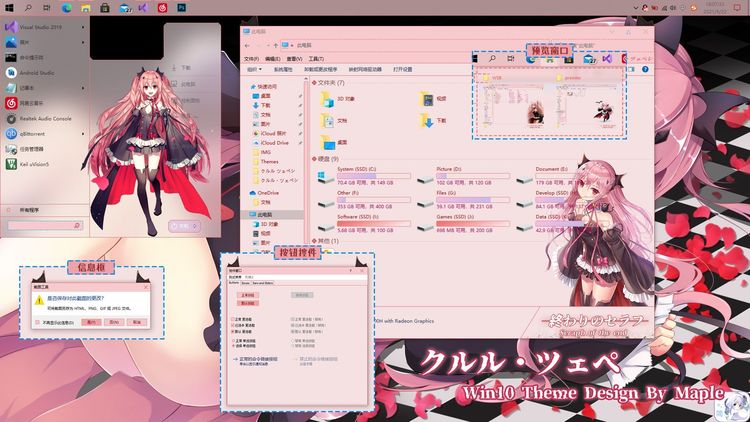Open the address bar location dropdown arrow
Viewport: 750px width, 422px height.
292,45
